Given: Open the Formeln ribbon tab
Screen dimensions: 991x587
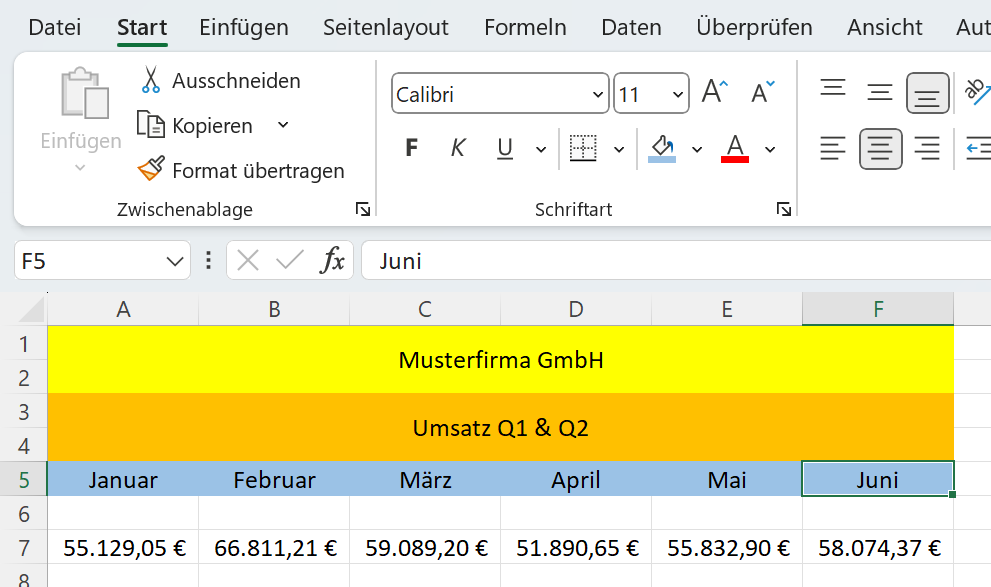Looking at the screenshot, I should click(x=525, y=27).
